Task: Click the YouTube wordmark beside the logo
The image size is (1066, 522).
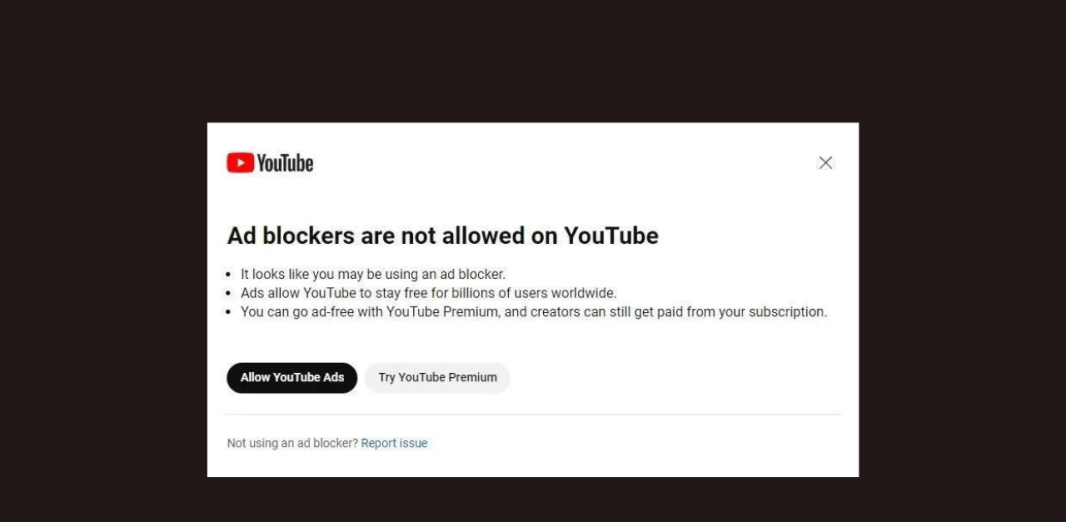Action: (x=285, y=163)
